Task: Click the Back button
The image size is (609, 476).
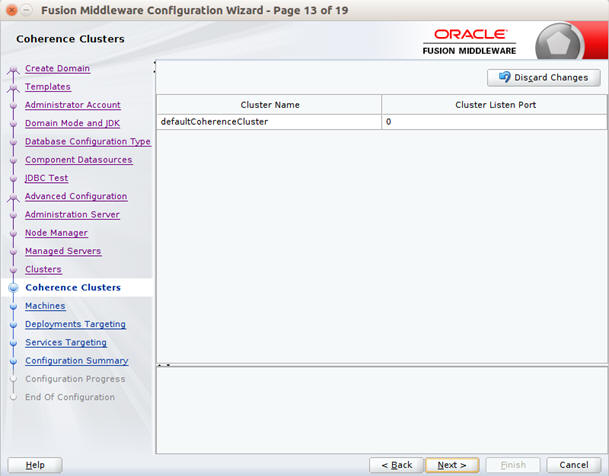Action: (396, 465)
